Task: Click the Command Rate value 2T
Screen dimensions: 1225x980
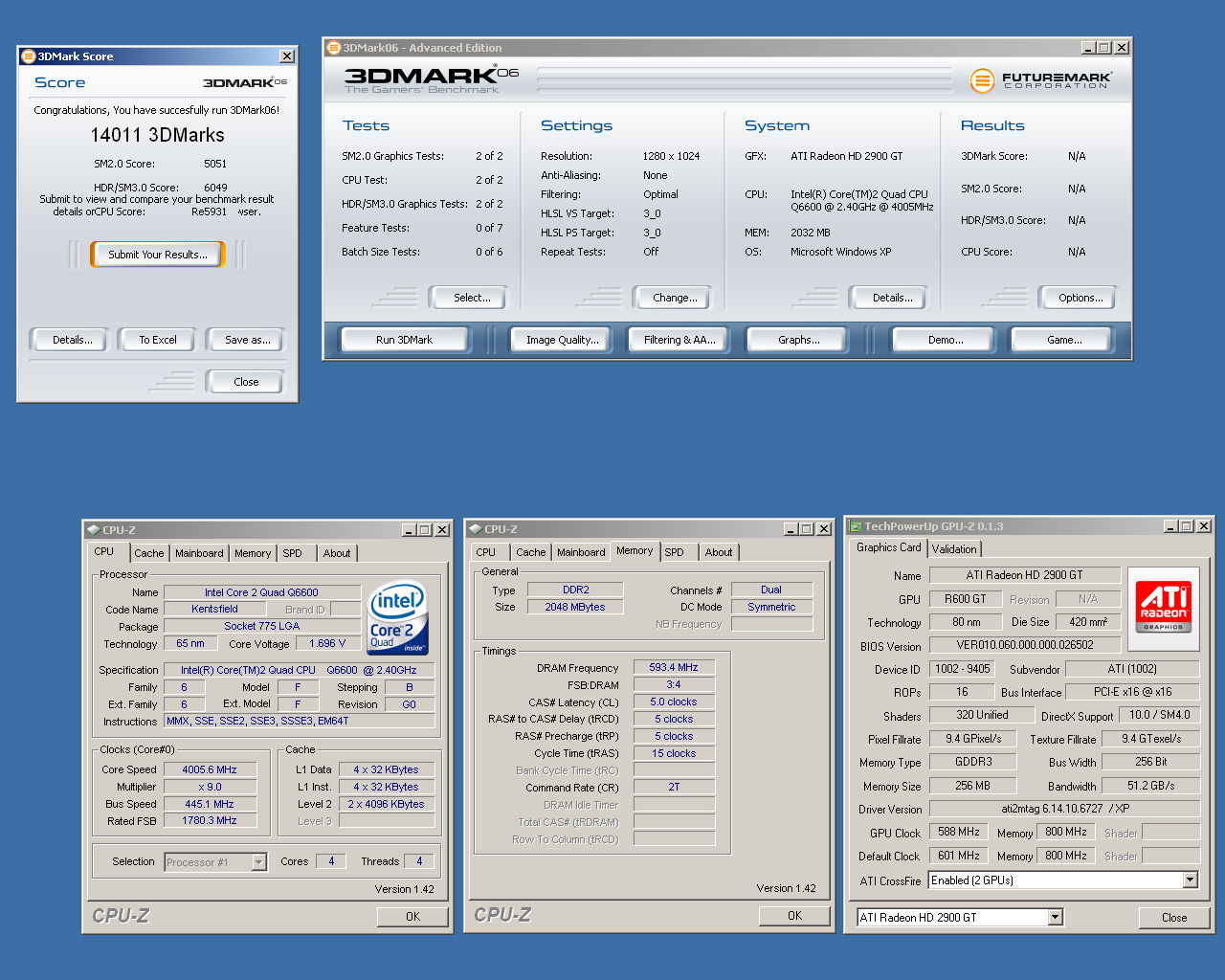Action: [x=674, y=787]
